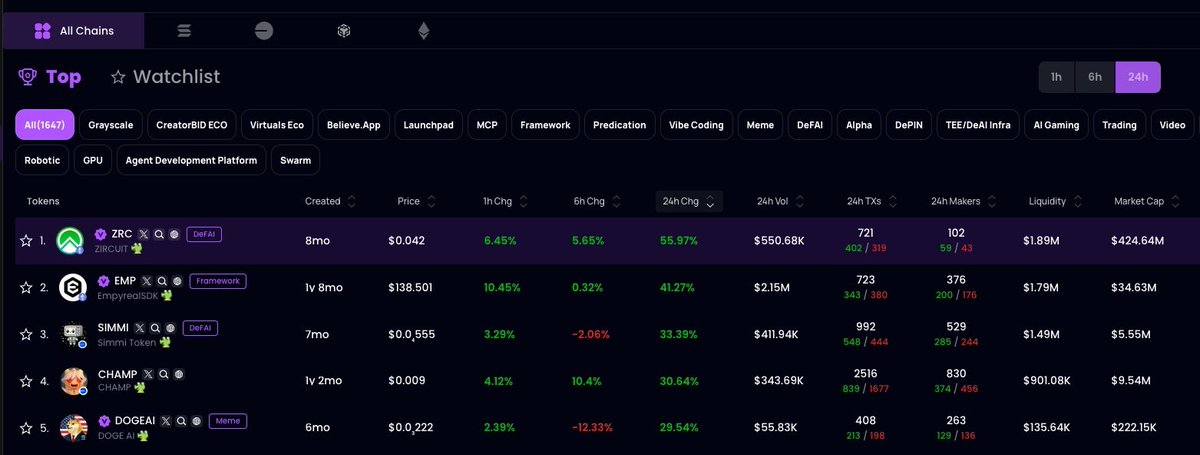1200x455 pixels.
Task: Open the website globe icon for EMP
Action: 178,281
